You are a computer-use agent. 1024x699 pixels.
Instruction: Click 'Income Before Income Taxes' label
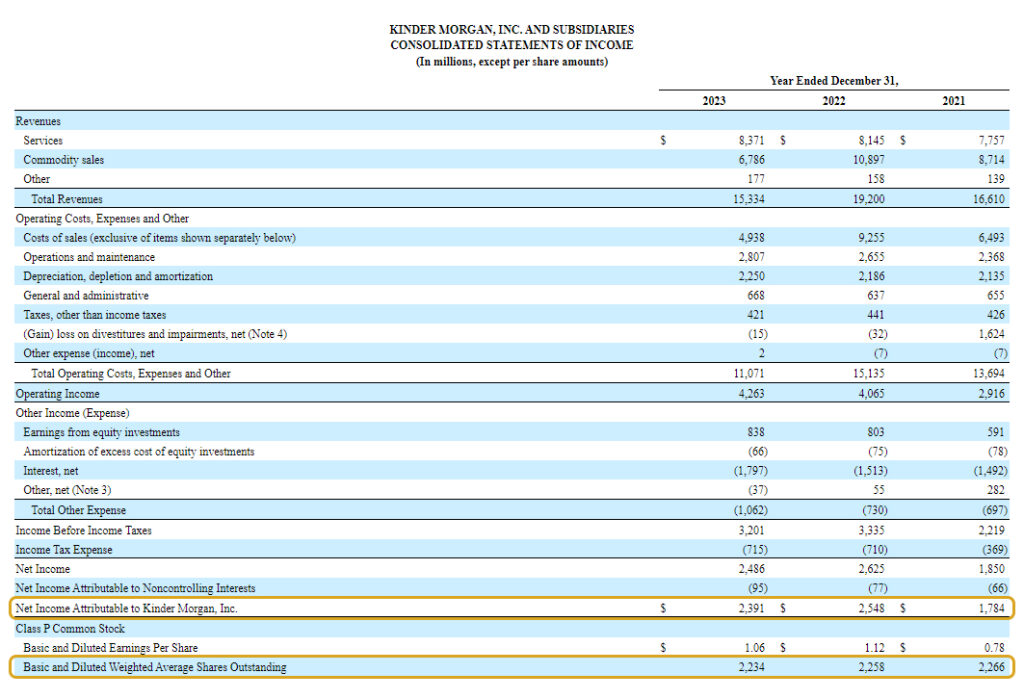[x=84, y=530]
